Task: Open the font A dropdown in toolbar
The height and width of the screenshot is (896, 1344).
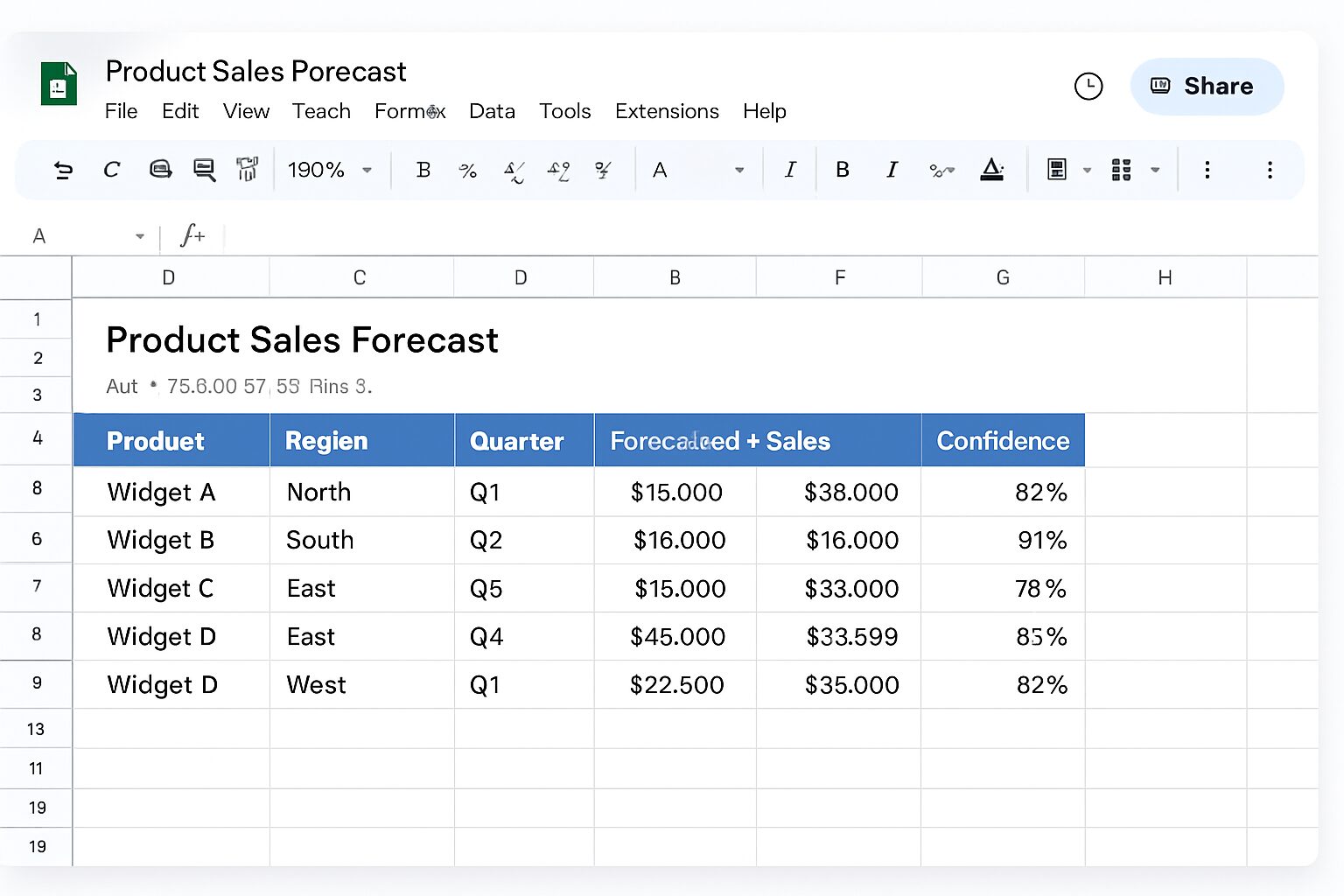Action: pos(698,170)
